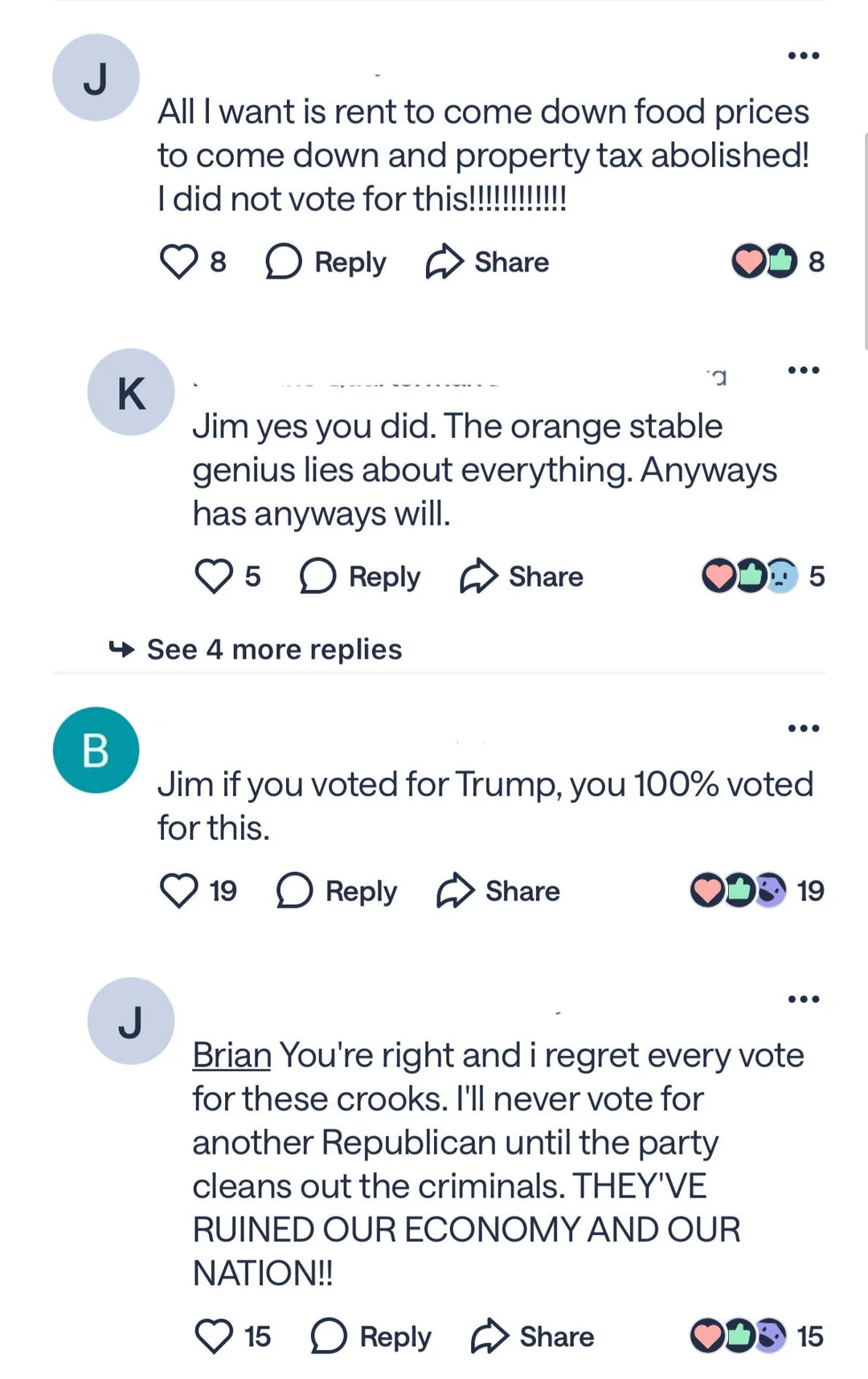Click the reply bubble icon on K's comment

click(317, 576)
